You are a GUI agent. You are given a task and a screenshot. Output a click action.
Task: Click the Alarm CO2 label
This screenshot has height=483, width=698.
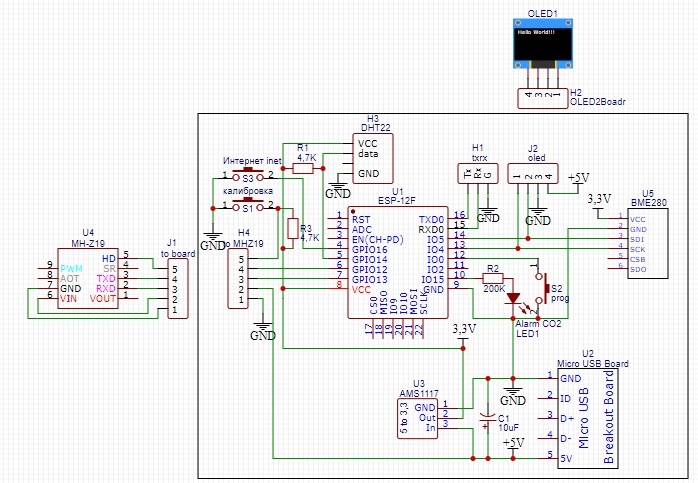coord(538,324)
